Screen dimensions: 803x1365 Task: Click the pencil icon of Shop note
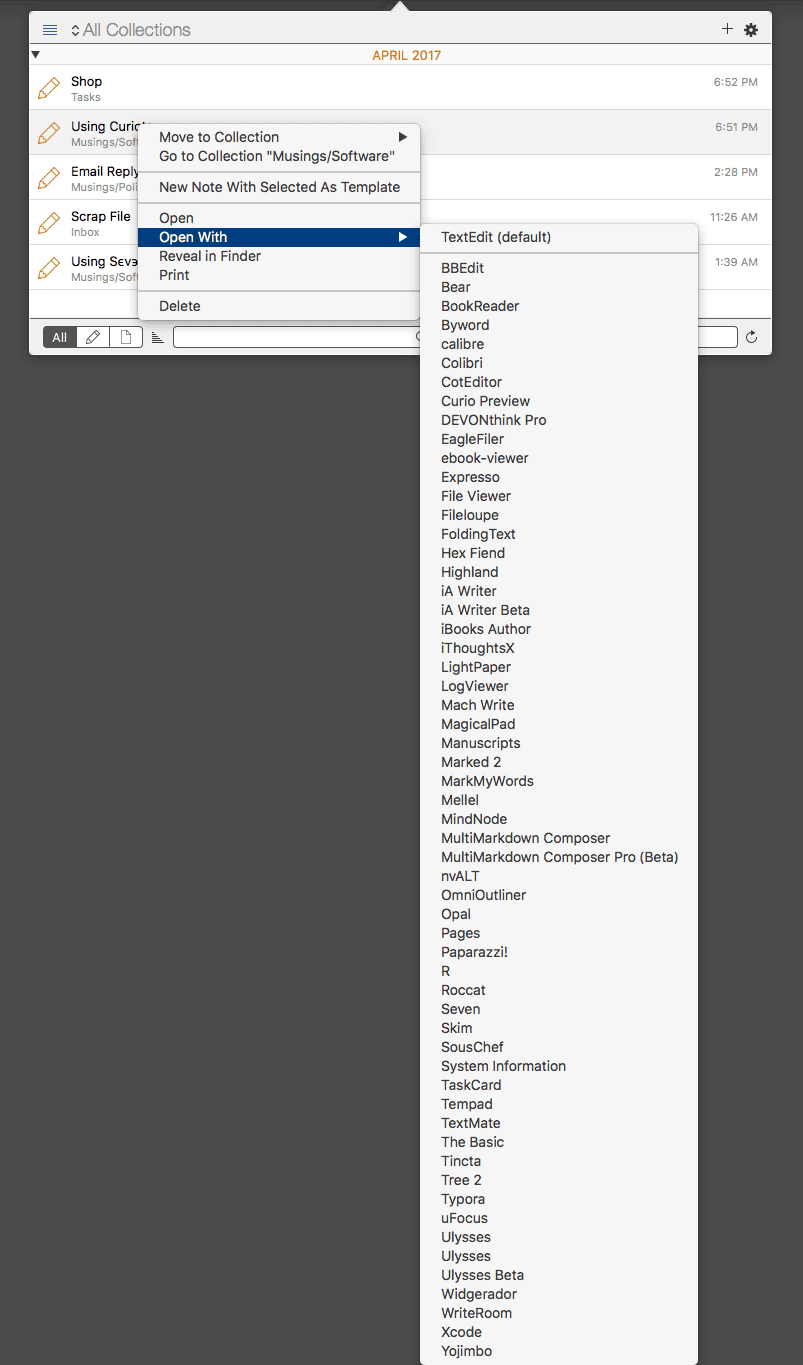point(48,88)
